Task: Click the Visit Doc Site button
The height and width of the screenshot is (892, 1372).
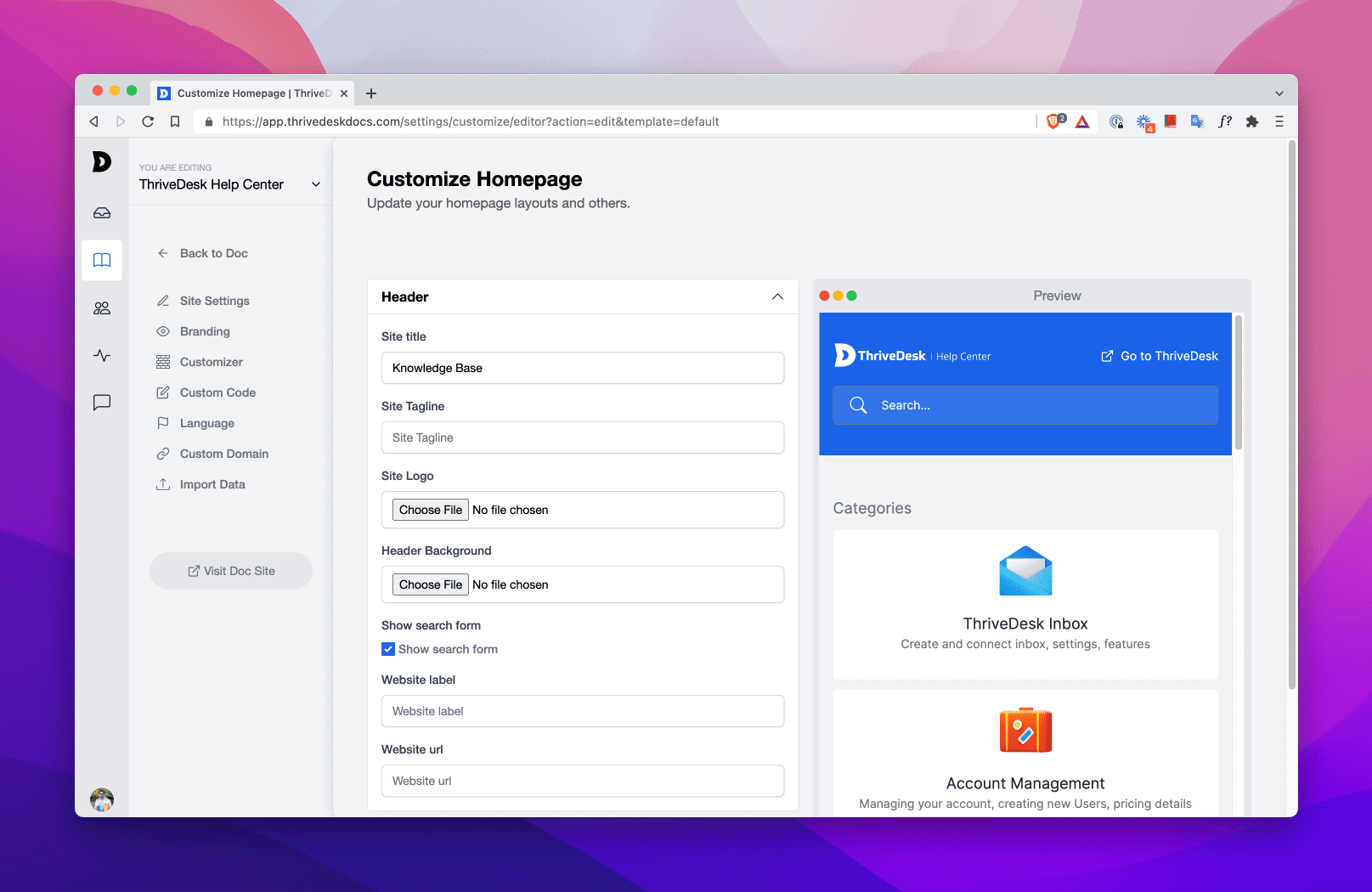Action: pyautogui.click(x=231, y=571)
